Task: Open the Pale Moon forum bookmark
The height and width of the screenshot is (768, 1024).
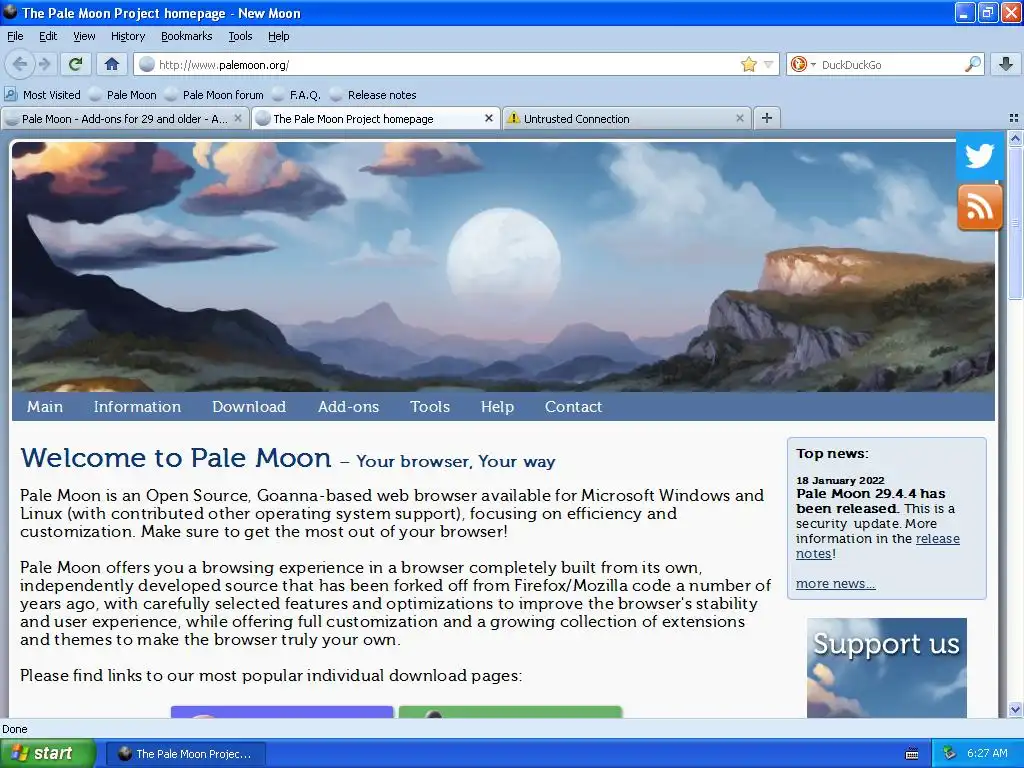Action: (214, 95)
